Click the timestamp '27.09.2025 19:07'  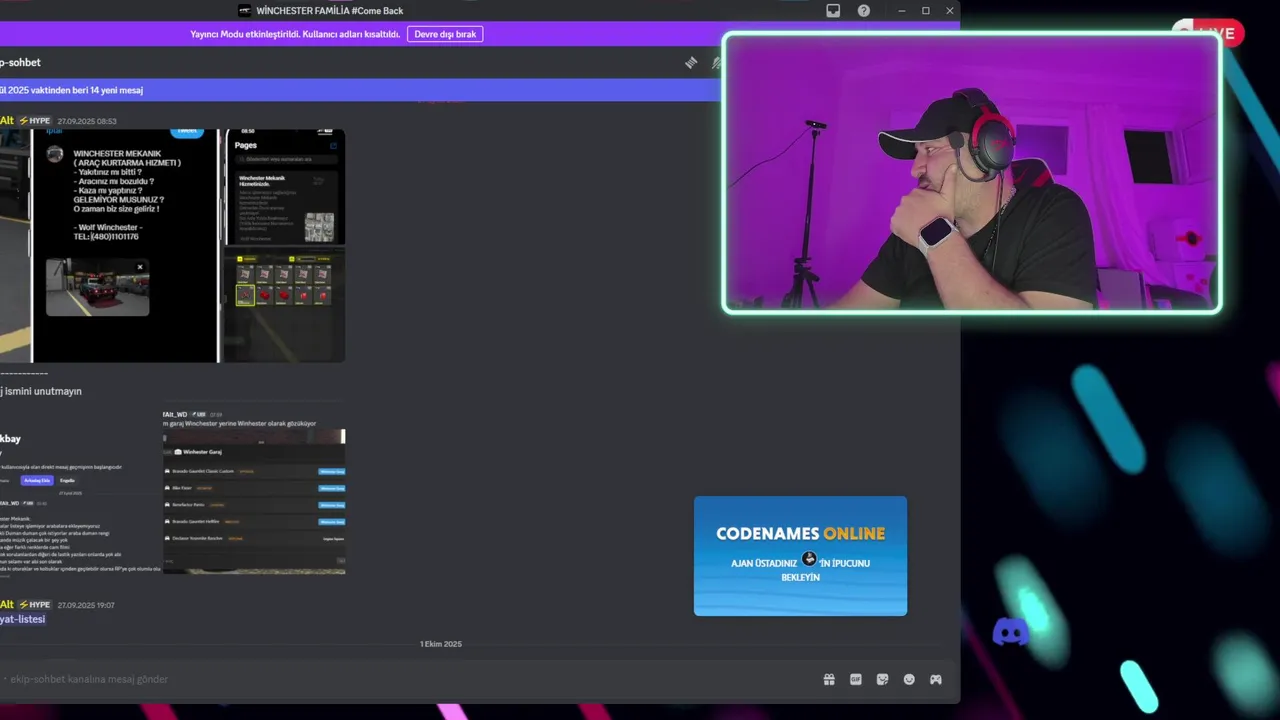[86, 605]
